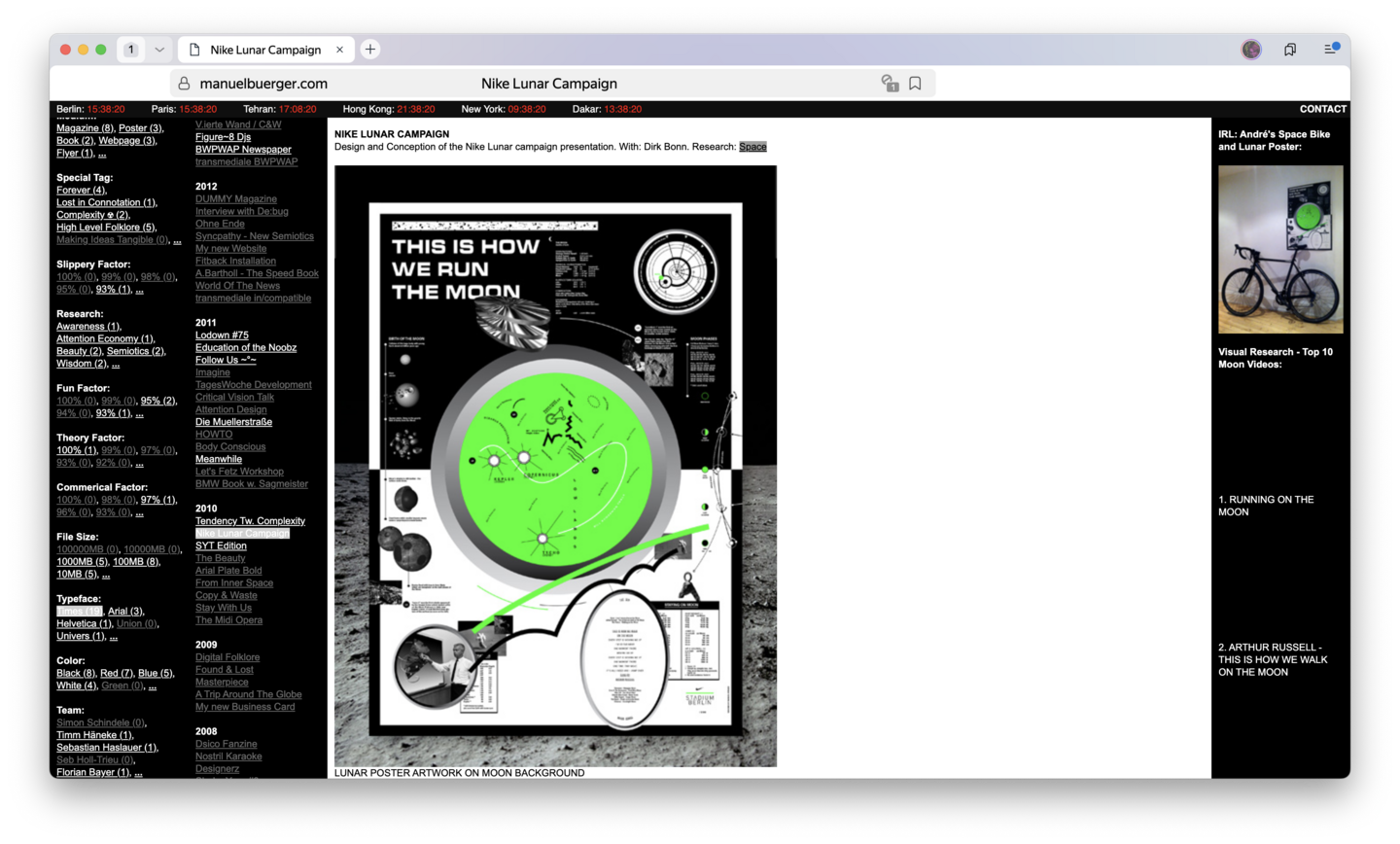1400x844 pixels.
Task: Filter by color Red (7)
Action: (x=117, y=674)
